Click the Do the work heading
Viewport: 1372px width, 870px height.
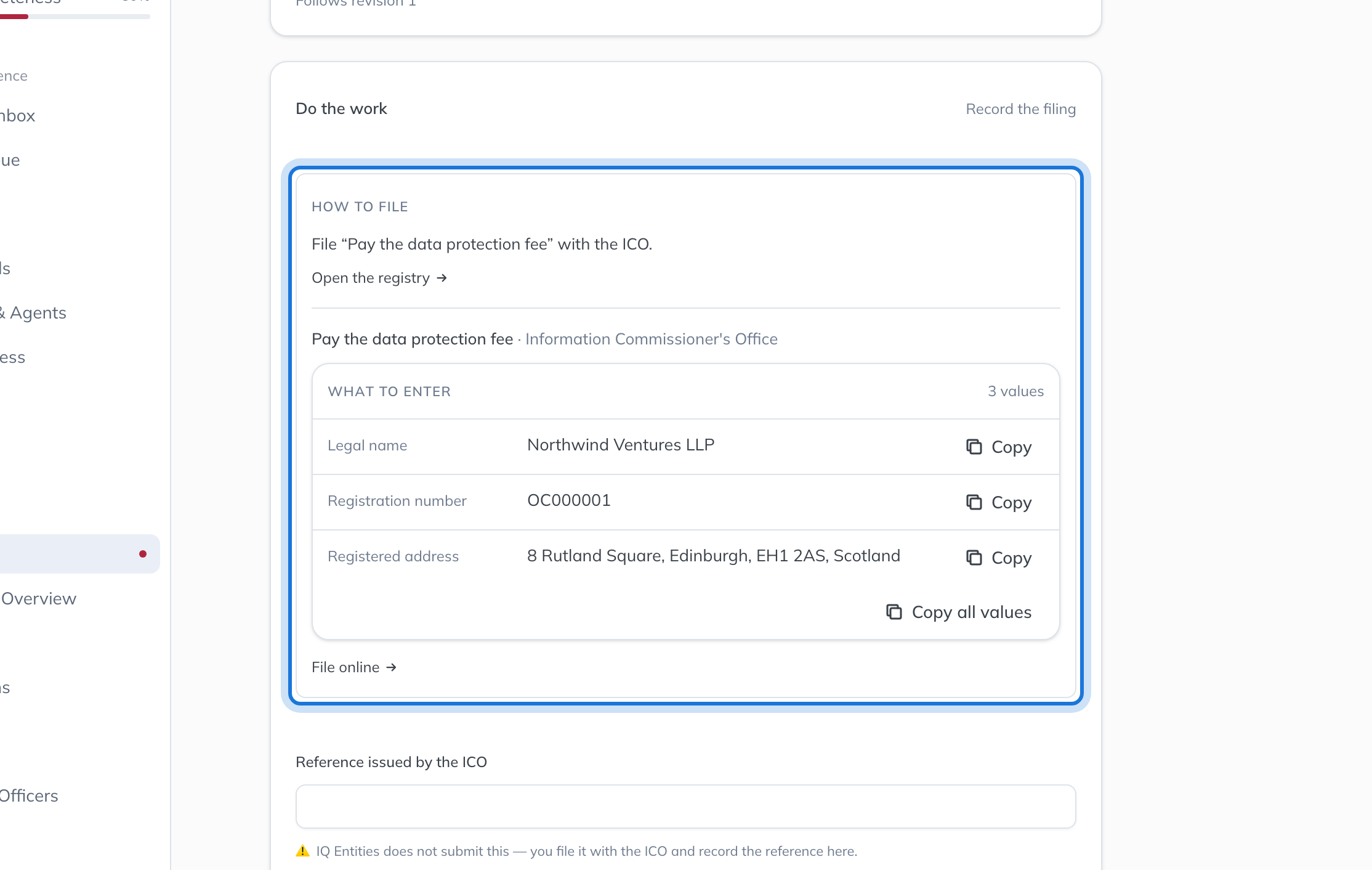pos(341,108)
